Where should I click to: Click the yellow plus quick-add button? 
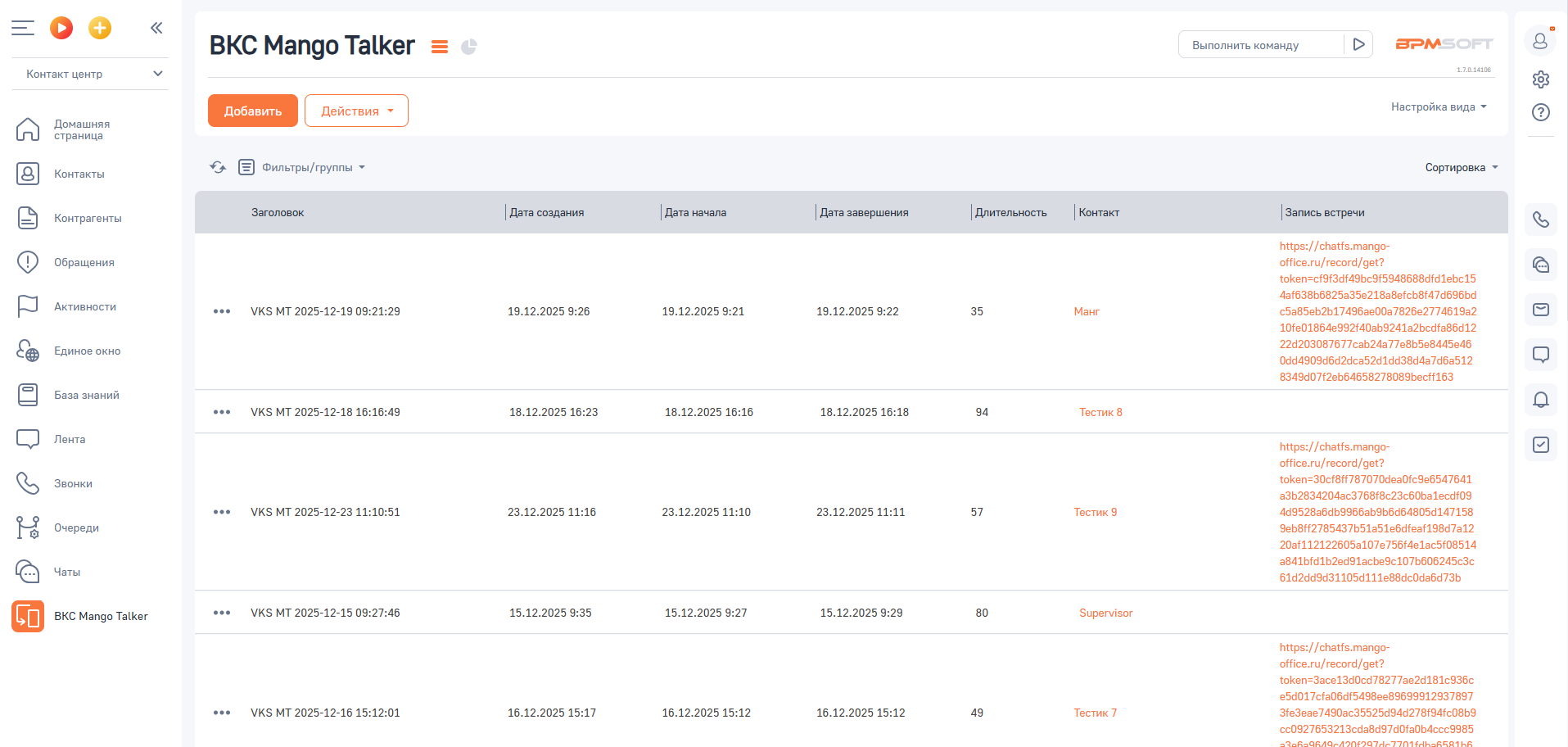100,28
